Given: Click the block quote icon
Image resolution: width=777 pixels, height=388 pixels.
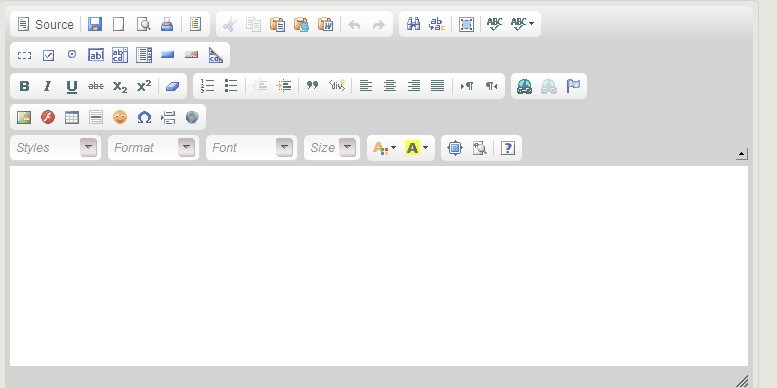Looking at the screenshot, I should pyautogui.click(x=312, y=86).
